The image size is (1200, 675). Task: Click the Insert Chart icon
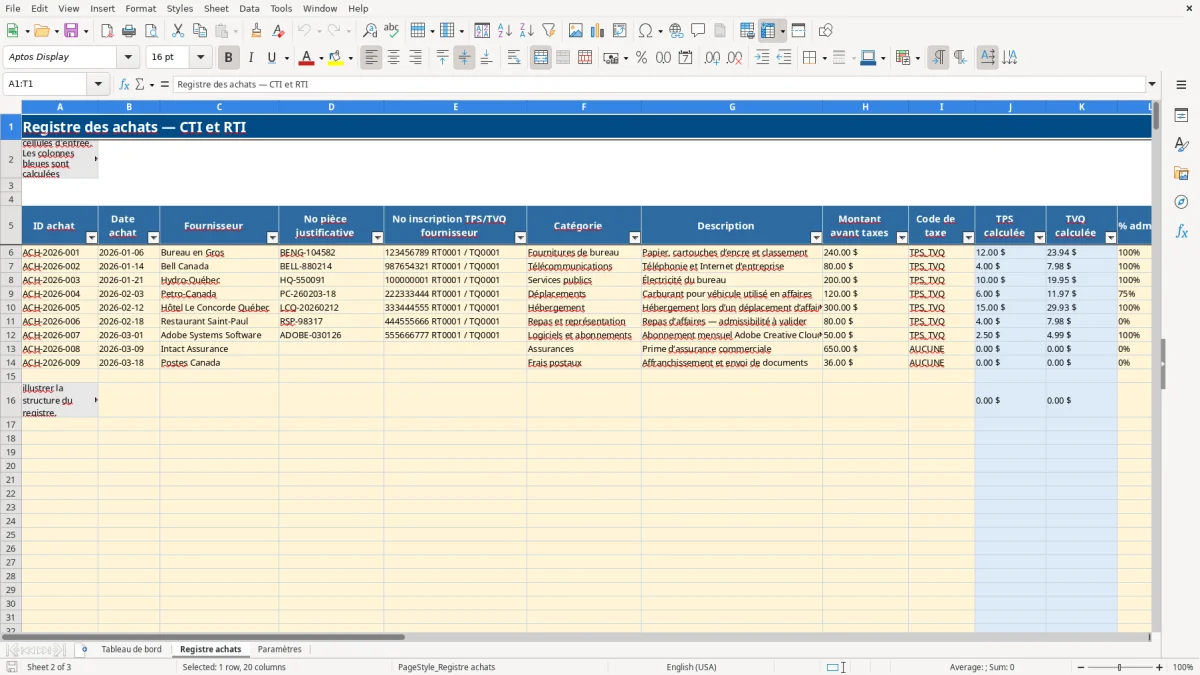coord(598,31)
